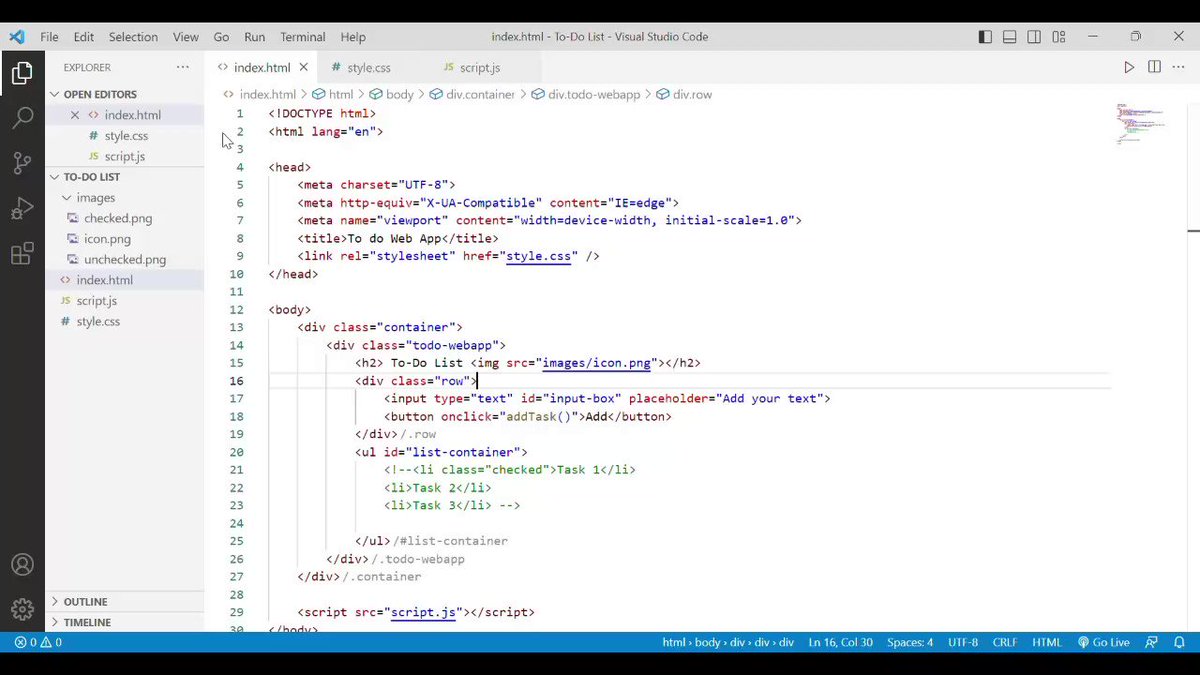This screenshot has width=1200, height=675.
Task: Switch to the script.js tab
Action: pos(480,68)
